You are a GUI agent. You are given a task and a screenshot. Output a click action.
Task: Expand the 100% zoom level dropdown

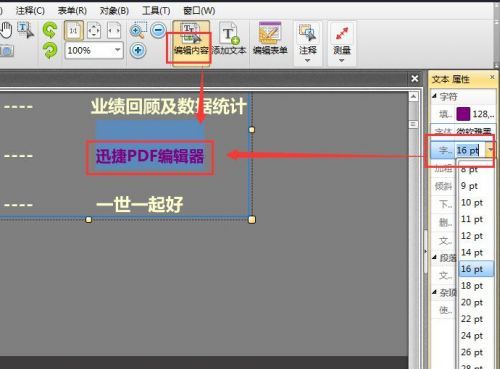117,50
